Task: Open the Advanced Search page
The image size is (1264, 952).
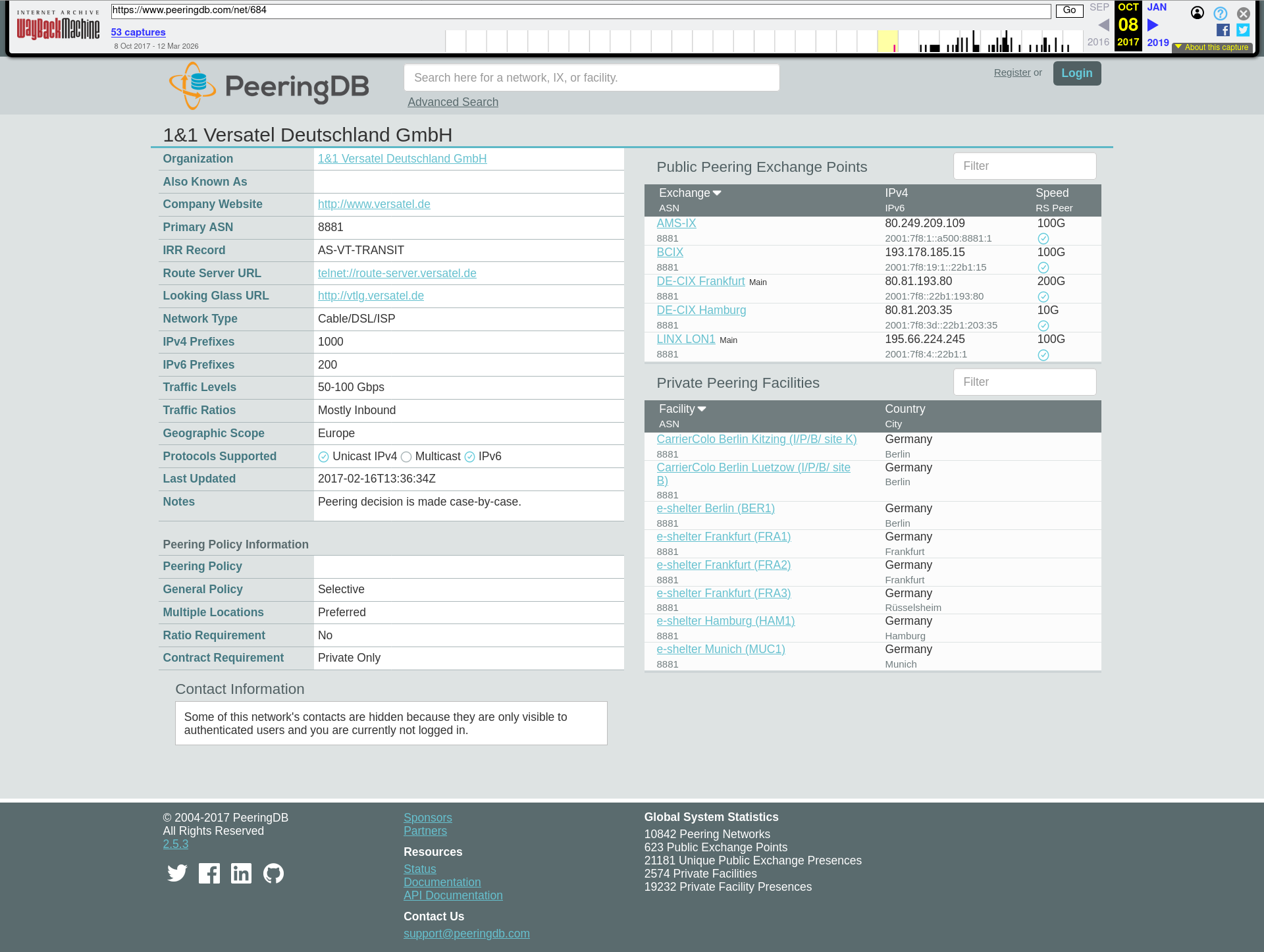Action: click(x=452, y=102)
